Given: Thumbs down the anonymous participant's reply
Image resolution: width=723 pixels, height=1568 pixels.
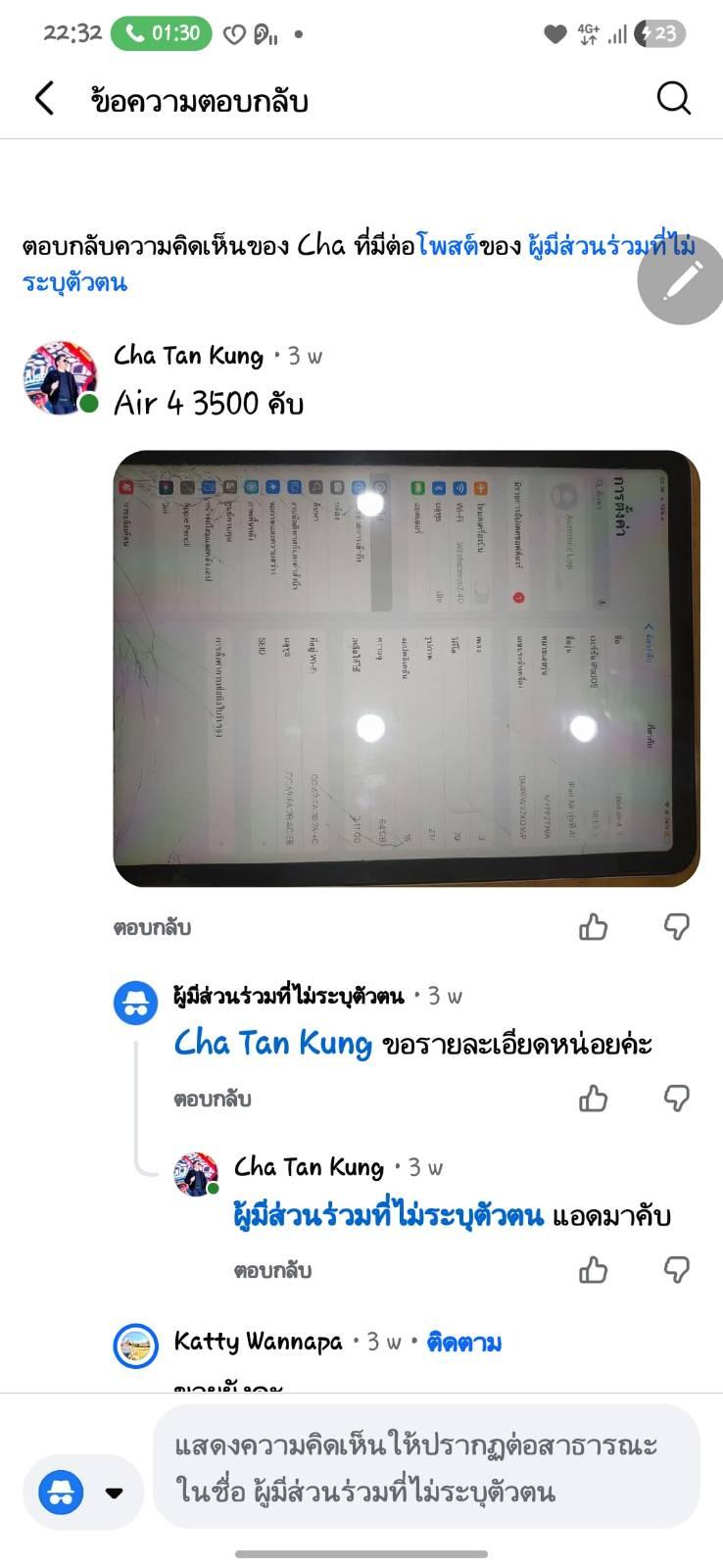Looking at the screenshot, I should tap(676, 1098).
